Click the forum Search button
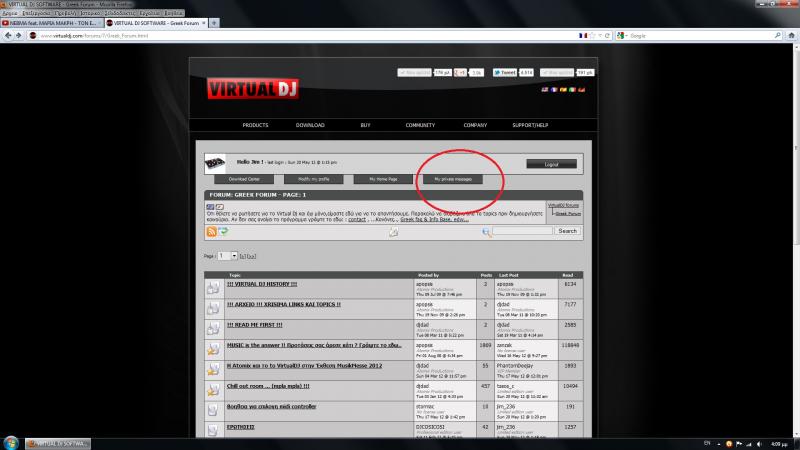This screenshot has width=800, height=450. [x=567, y=231]
